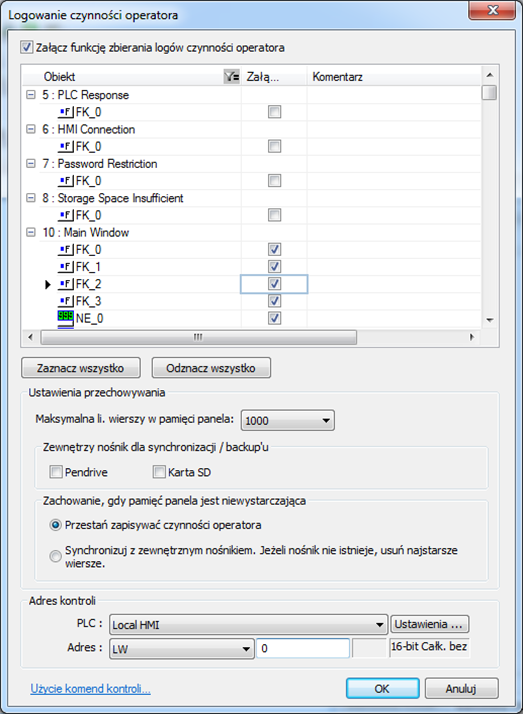Click FK_0 icon under Storage Space Insufficient
This screenshot has width=523, height=714.
(x=66, y=215)
